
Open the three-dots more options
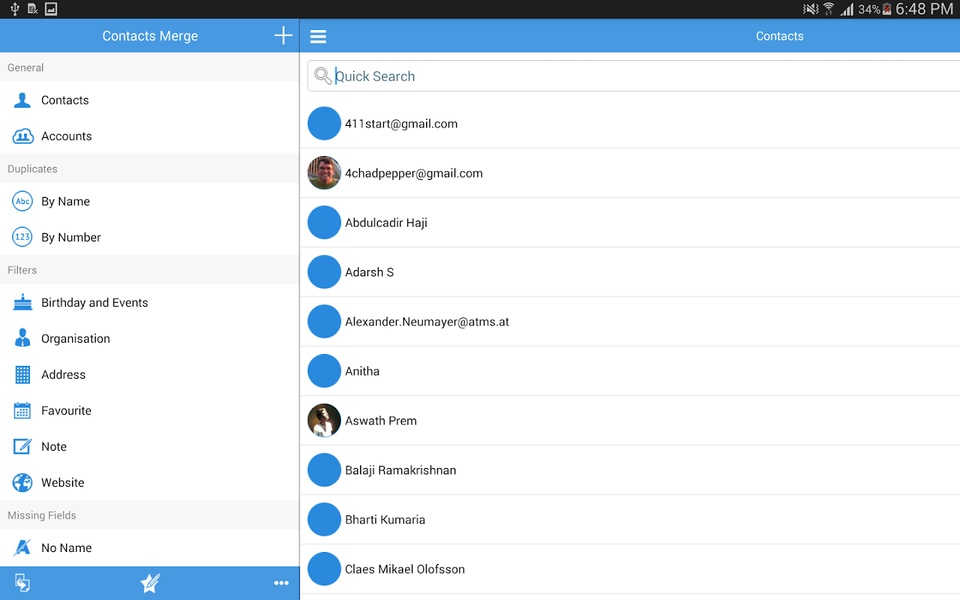[x=281, y=583]
